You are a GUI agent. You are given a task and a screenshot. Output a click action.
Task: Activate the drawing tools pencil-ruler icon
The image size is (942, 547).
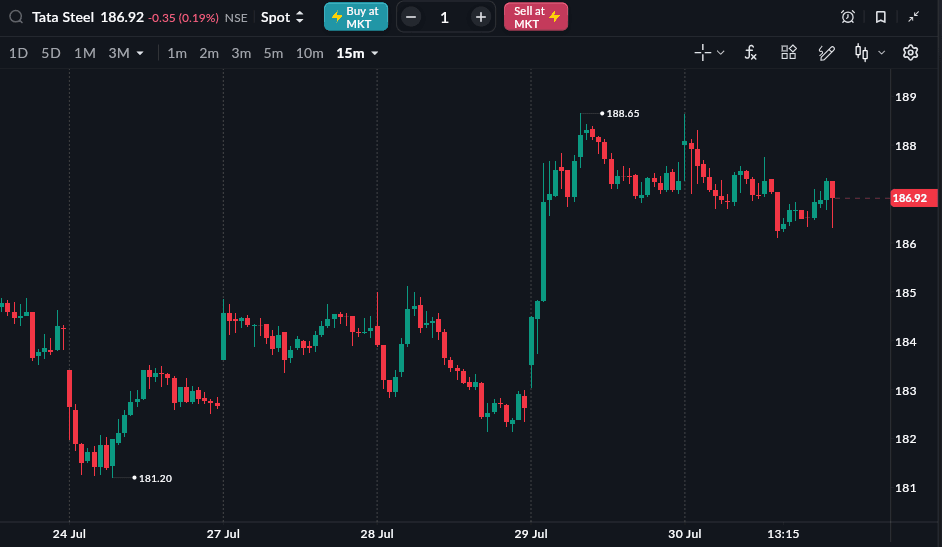827,53
